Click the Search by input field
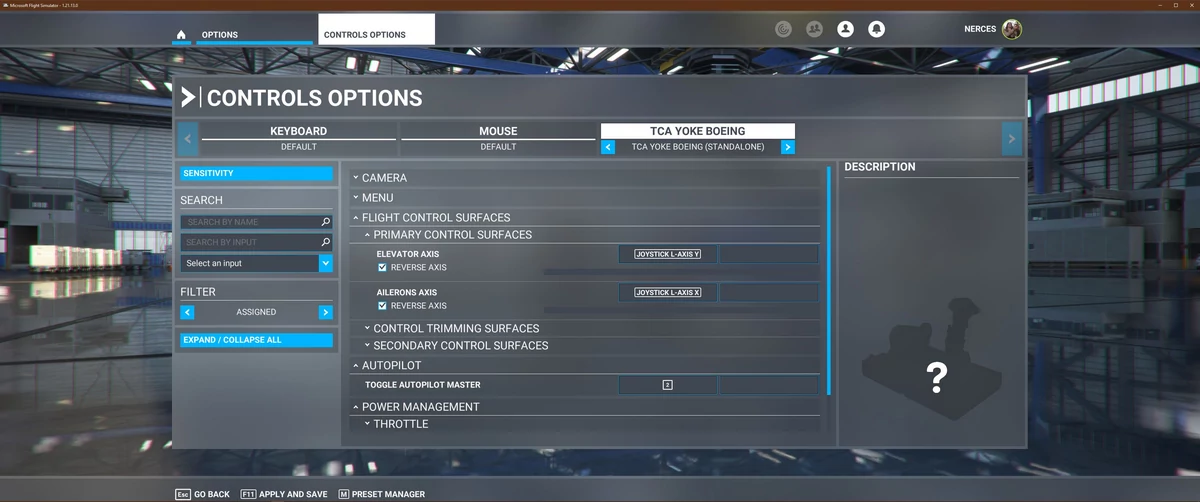 pyautogui.click(x=256, y=242)
